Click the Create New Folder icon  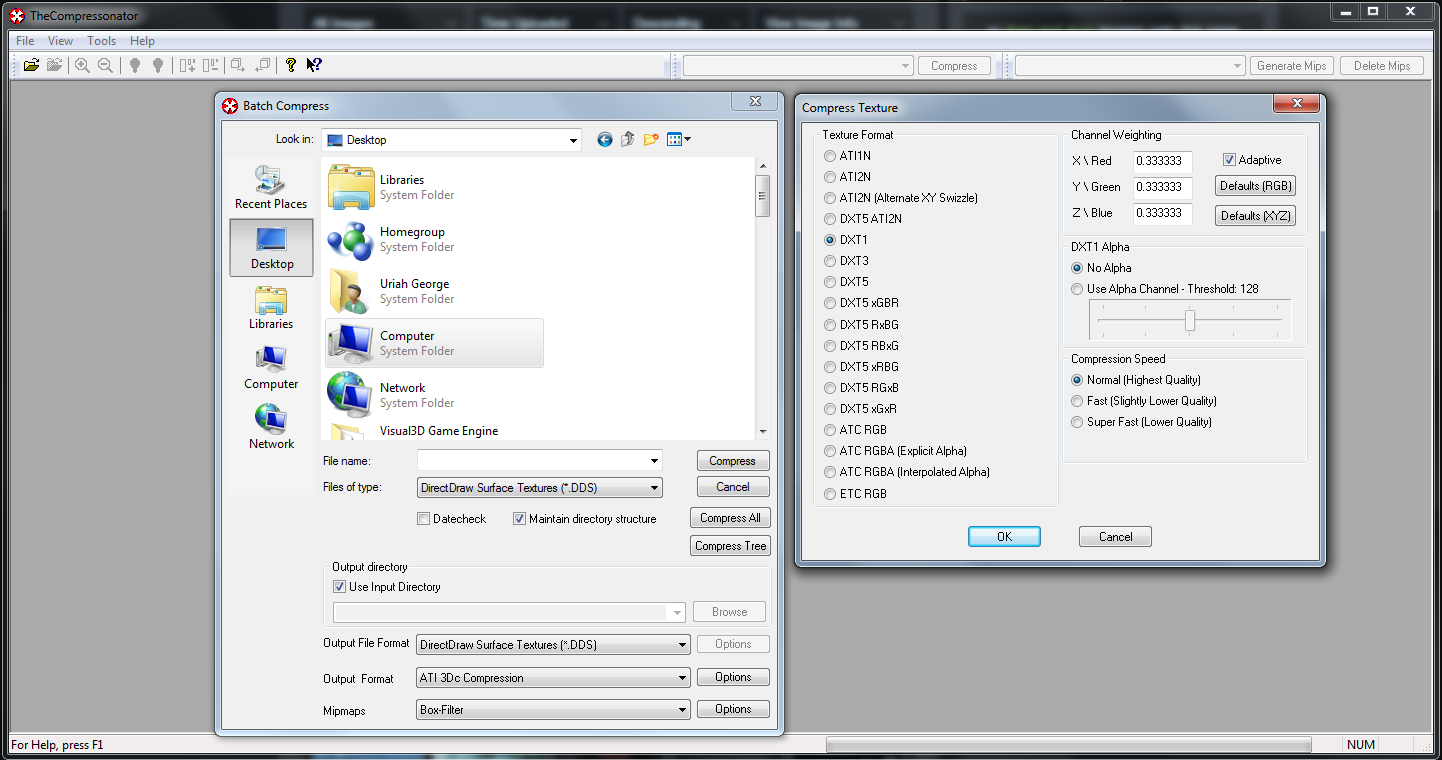coord(651,140)
